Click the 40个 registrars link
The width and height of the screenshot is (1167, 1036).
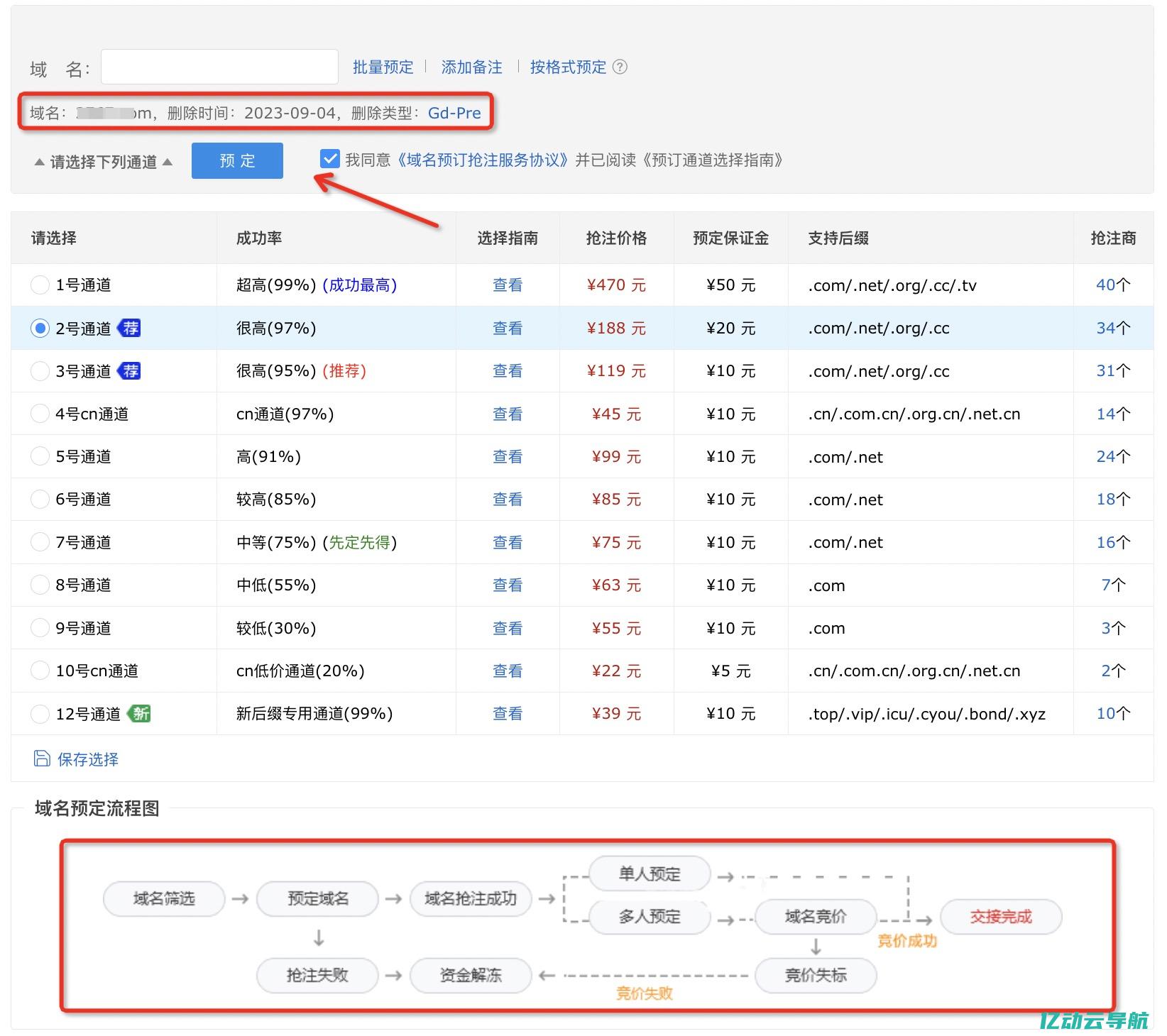1113,285
